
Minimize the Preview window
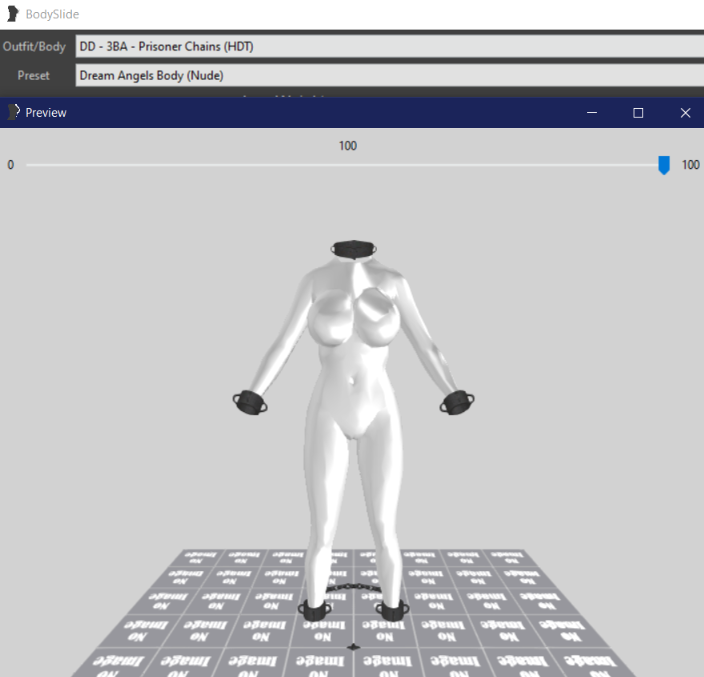tap(592, 113)
